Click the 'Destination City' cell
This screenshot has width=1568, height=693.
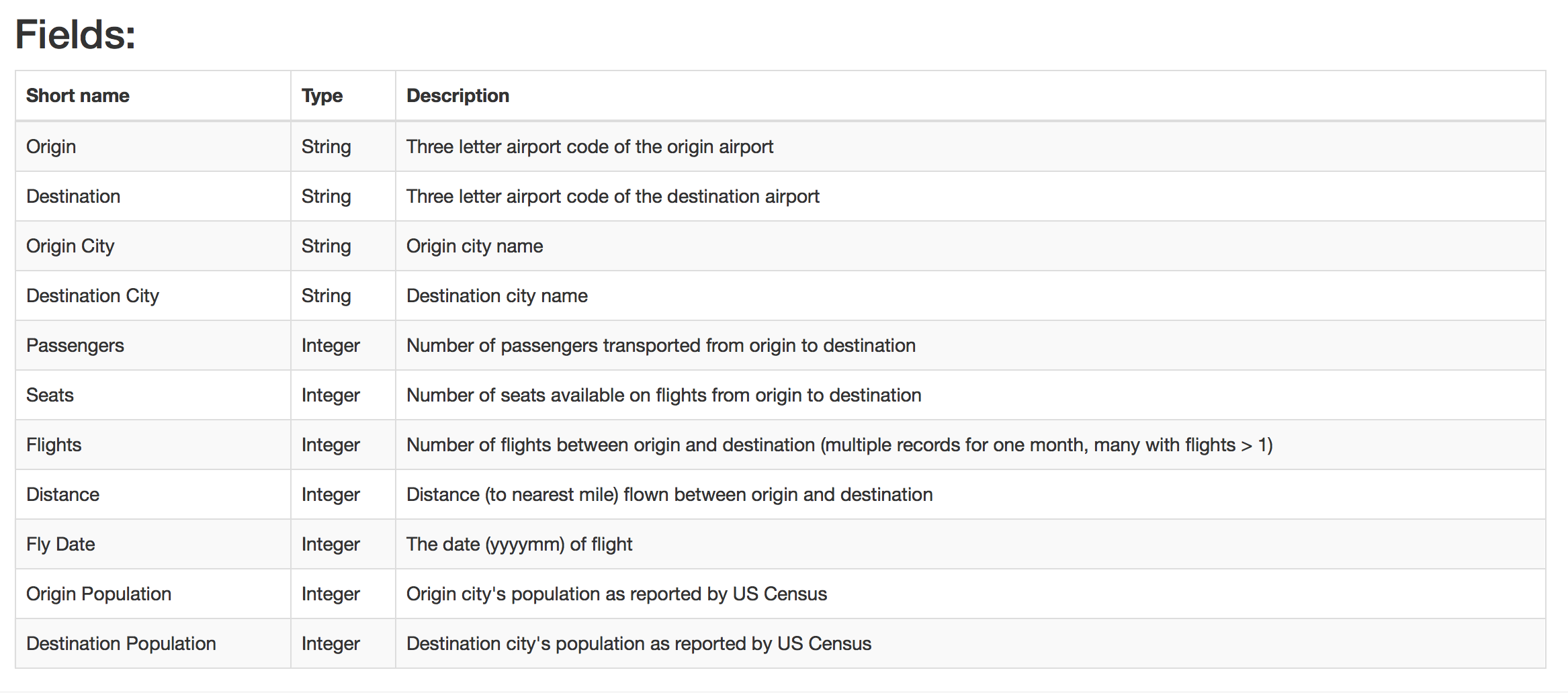(x=93, y=295)
